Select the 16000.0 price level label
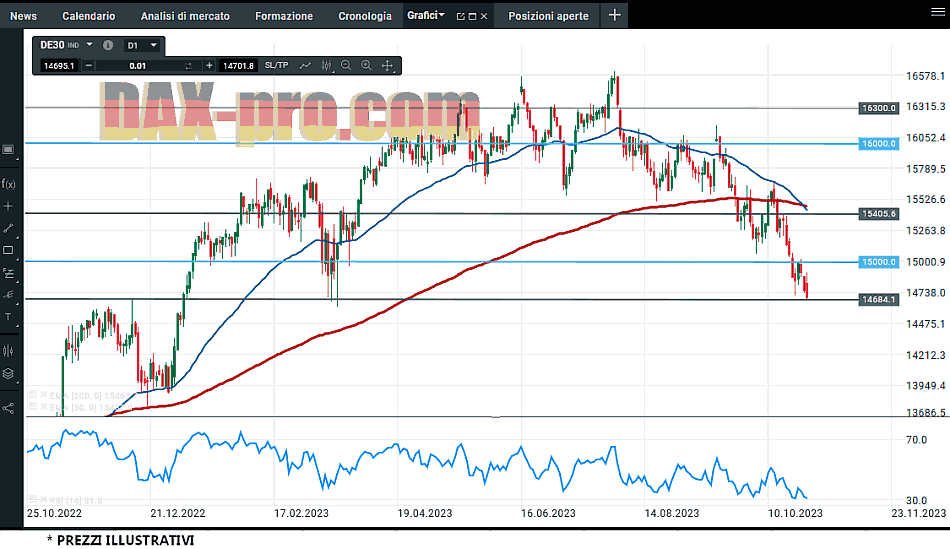Screen dimensions: 950x549 [x=879, y=144]
